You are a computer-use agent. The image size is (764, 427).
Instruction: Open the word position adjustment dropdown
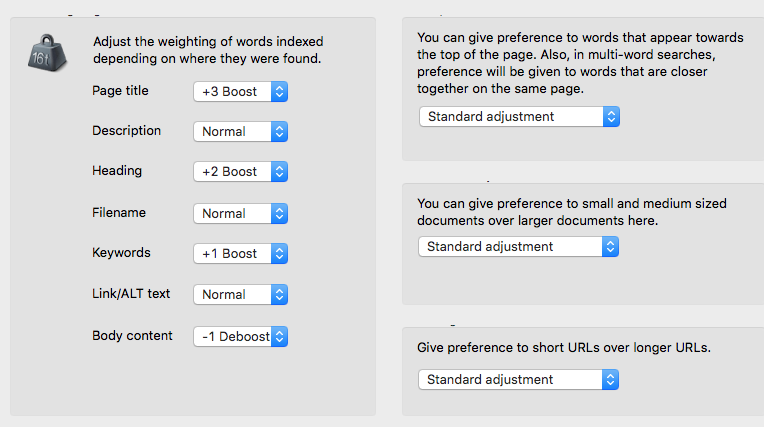click(519, 116)
